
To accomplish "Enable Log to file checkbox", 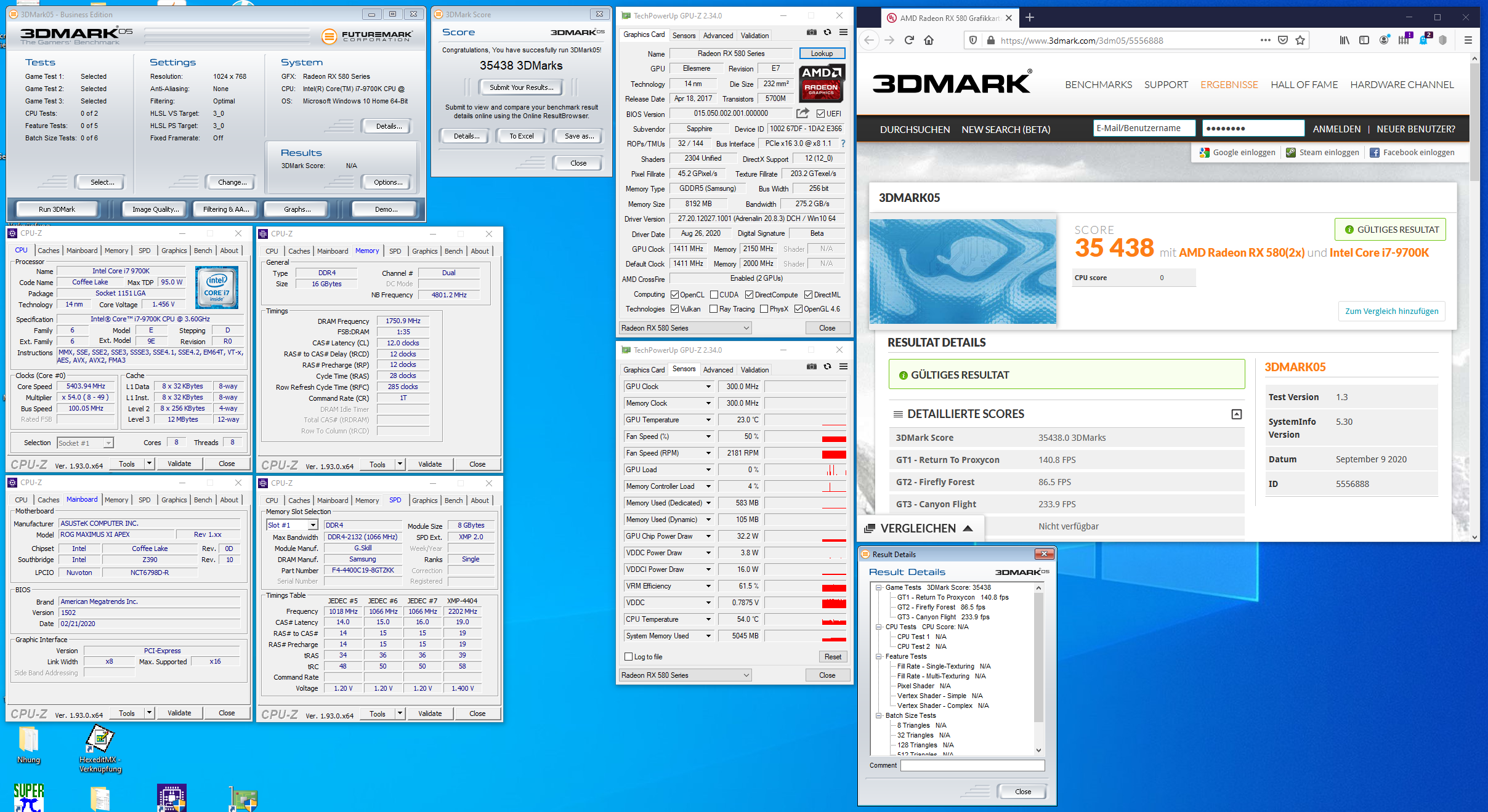I will click(x=628, y=657).
